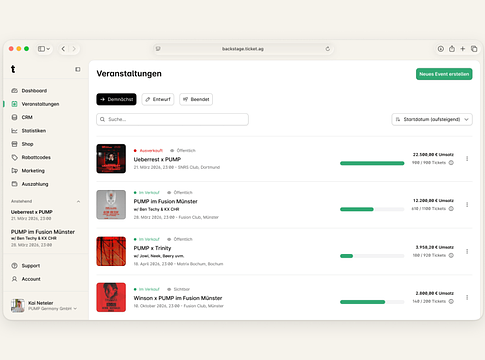Click Öffentlich visibility label of PUMP im Fusion Münster
The width and height of the screenshot is (485, 360).
[x=183, y=193]
